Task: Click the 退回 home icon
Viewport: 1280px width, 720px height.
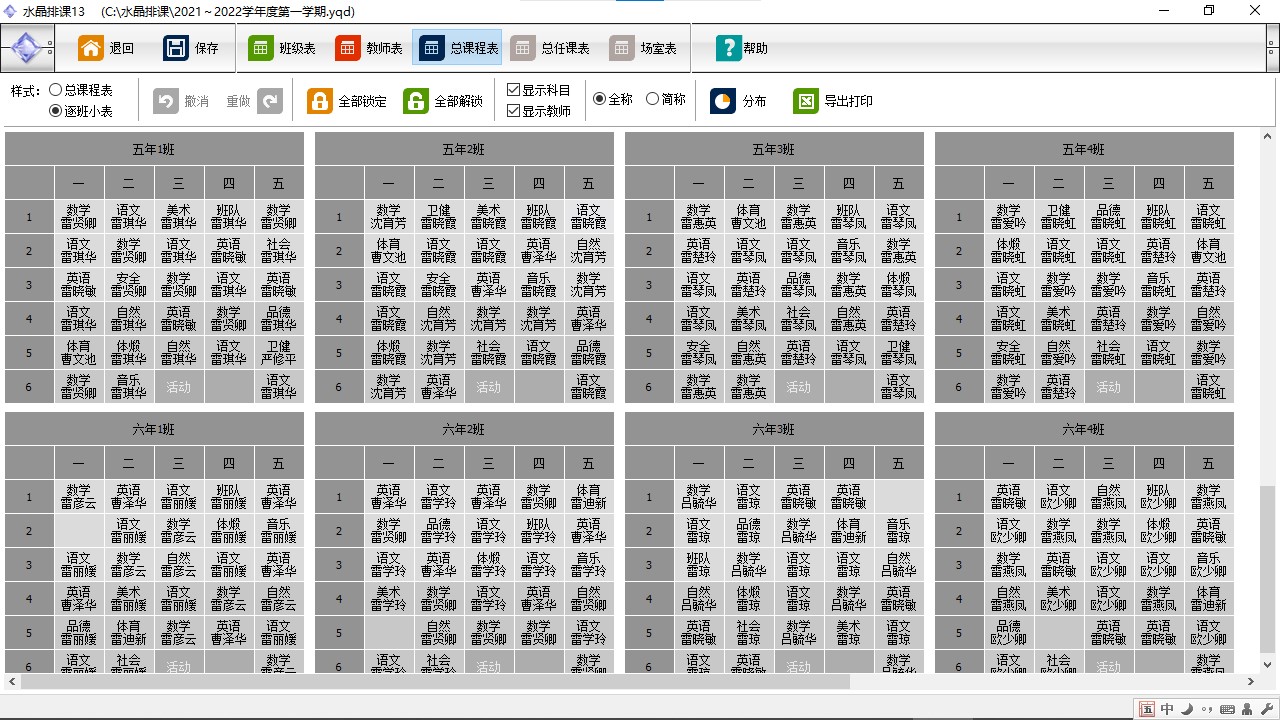Action: point(91,48)
